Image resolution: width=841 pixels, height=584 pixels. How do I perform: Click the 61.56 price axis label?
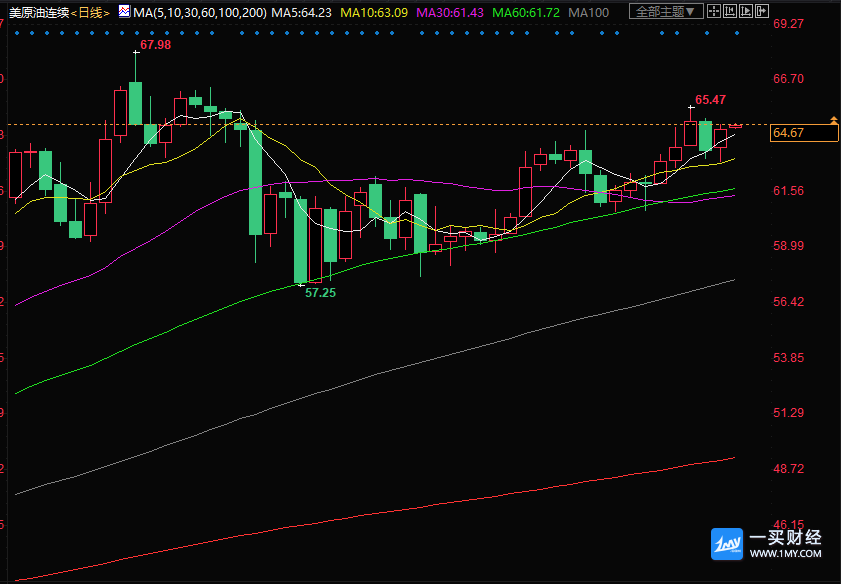point(788,190)
